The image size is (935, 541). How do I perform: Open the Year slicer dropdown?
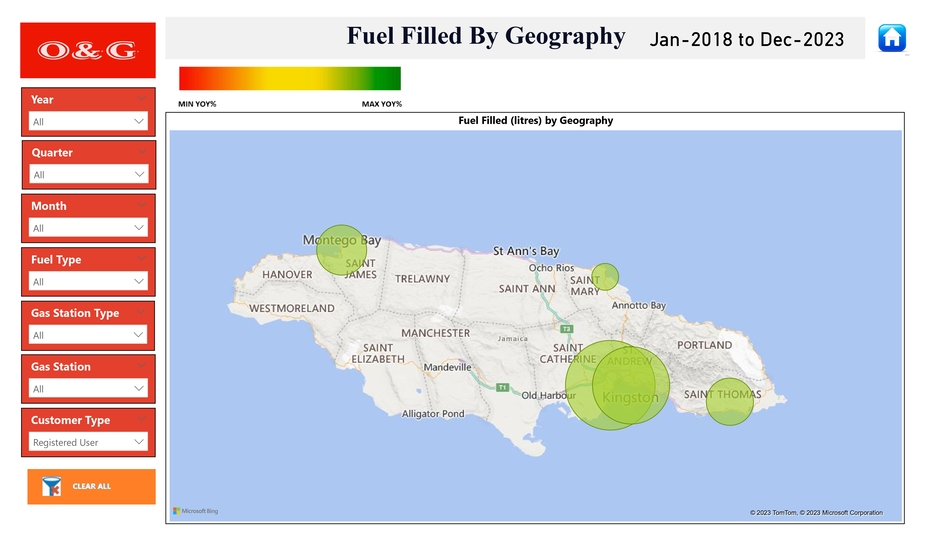[x=139, y=121]
